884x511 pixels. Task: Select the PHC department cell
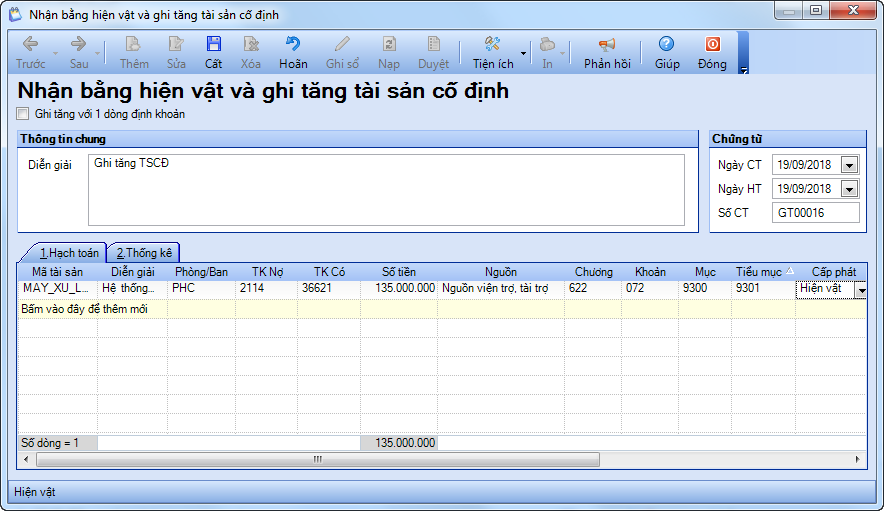click(201, 288)
